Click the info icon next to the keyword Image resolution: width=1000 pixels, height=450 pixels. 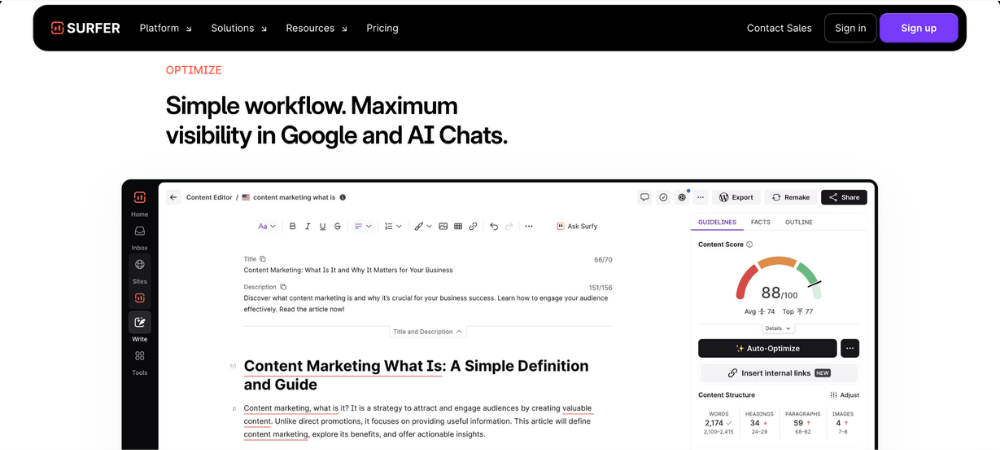342,198
